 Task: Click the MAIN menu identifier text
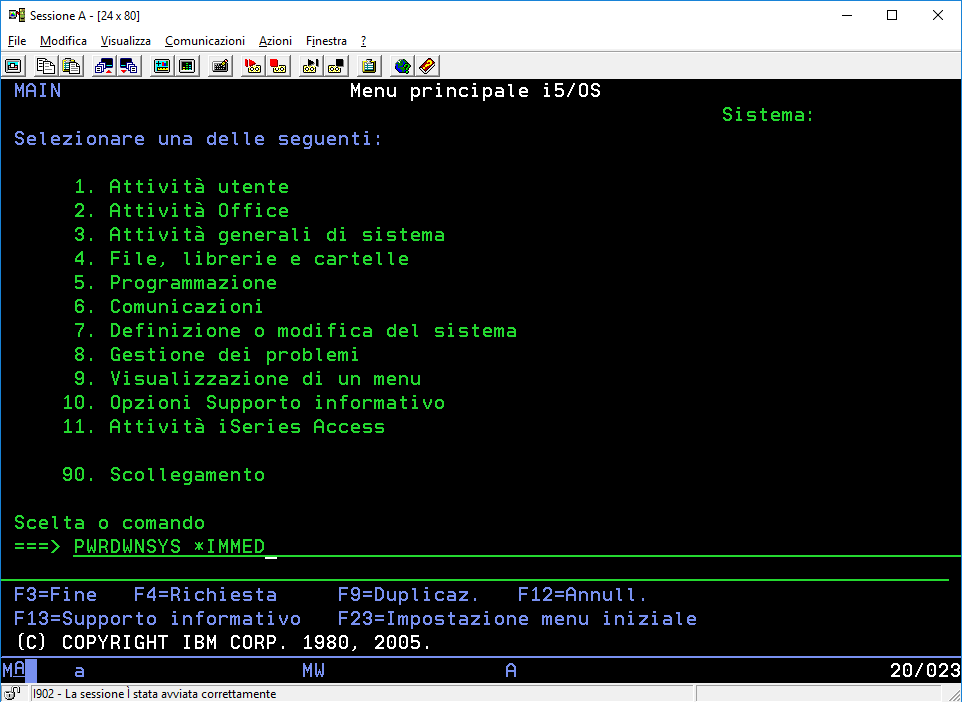(37, 91)
